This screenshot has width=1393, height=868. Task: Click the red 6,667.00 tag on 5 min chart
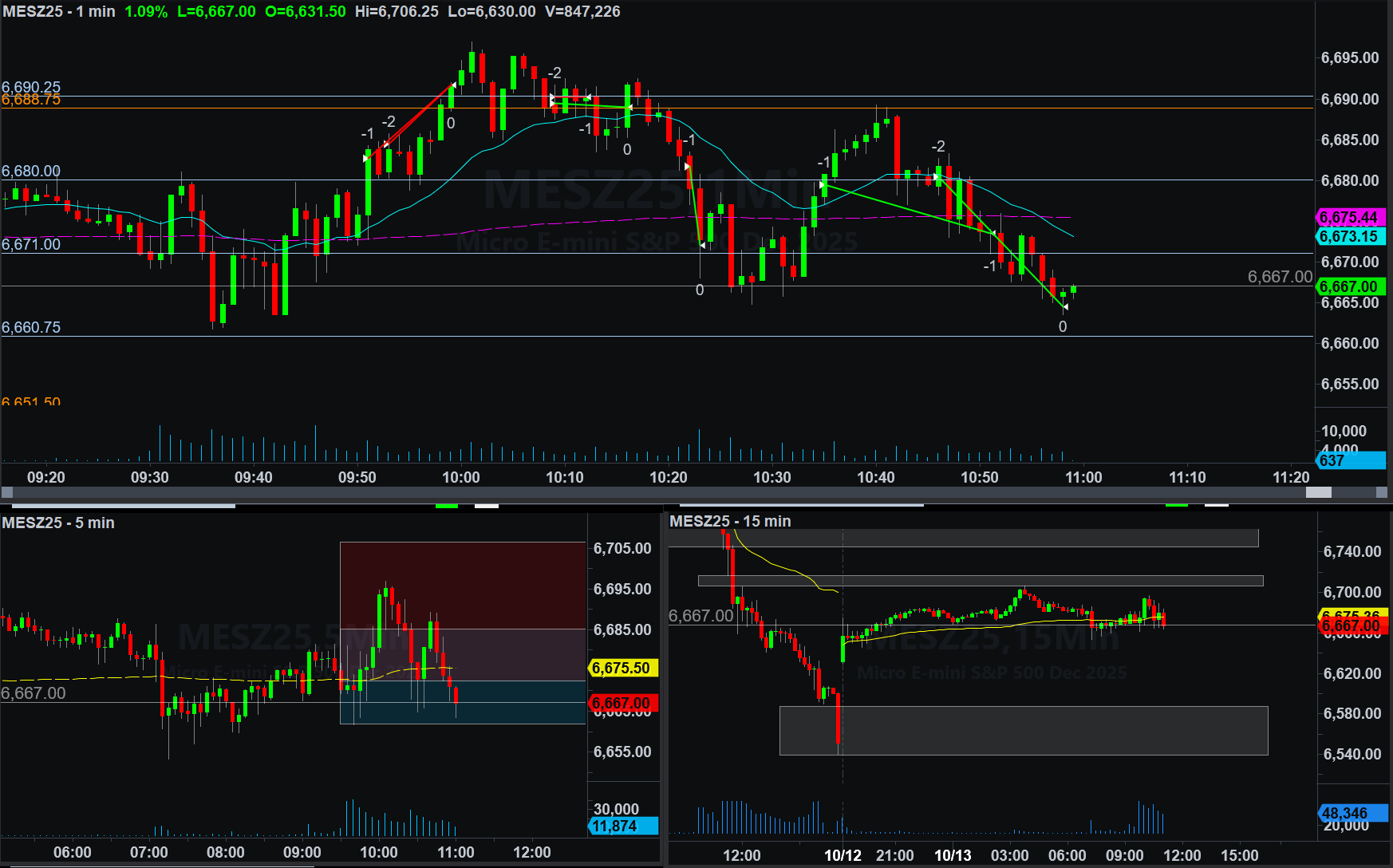coord(622,703)
